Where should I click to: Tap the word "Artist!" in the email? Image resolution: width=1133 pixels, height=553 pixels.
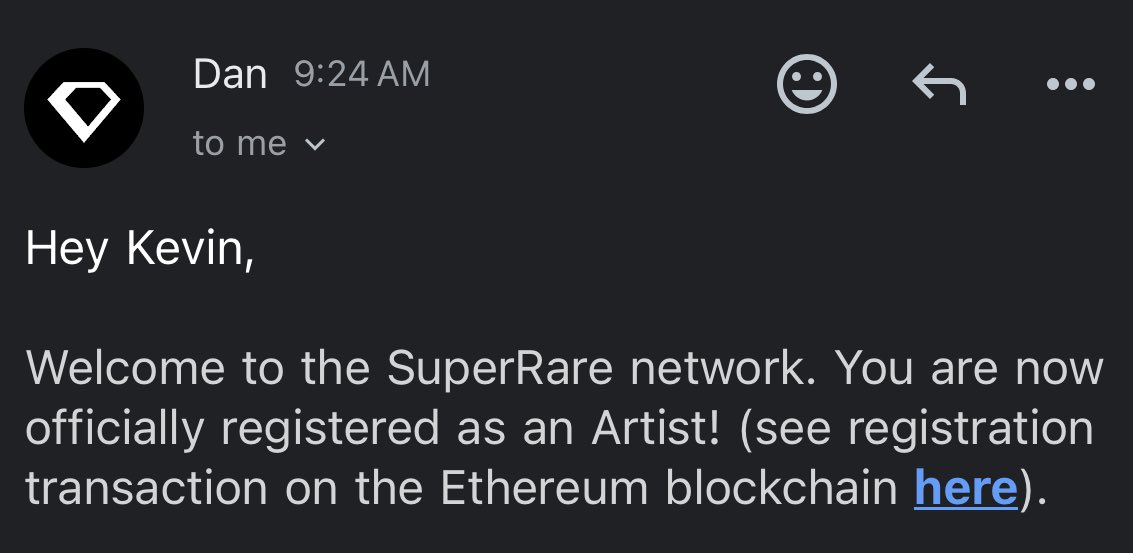tap(656, 428)
